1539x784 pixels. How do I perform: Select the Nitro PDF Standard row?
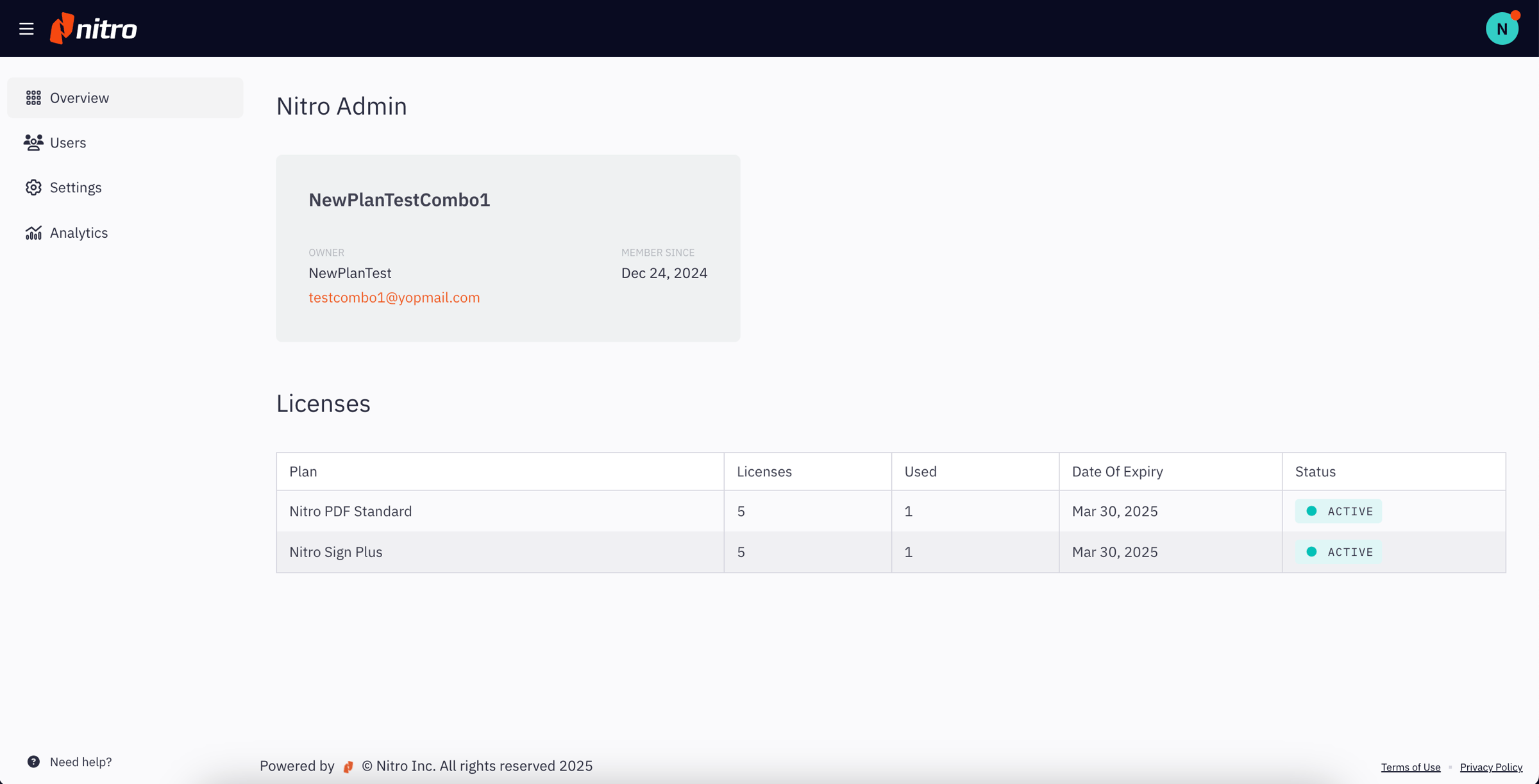pyautogui.click(x=350, y=511)
